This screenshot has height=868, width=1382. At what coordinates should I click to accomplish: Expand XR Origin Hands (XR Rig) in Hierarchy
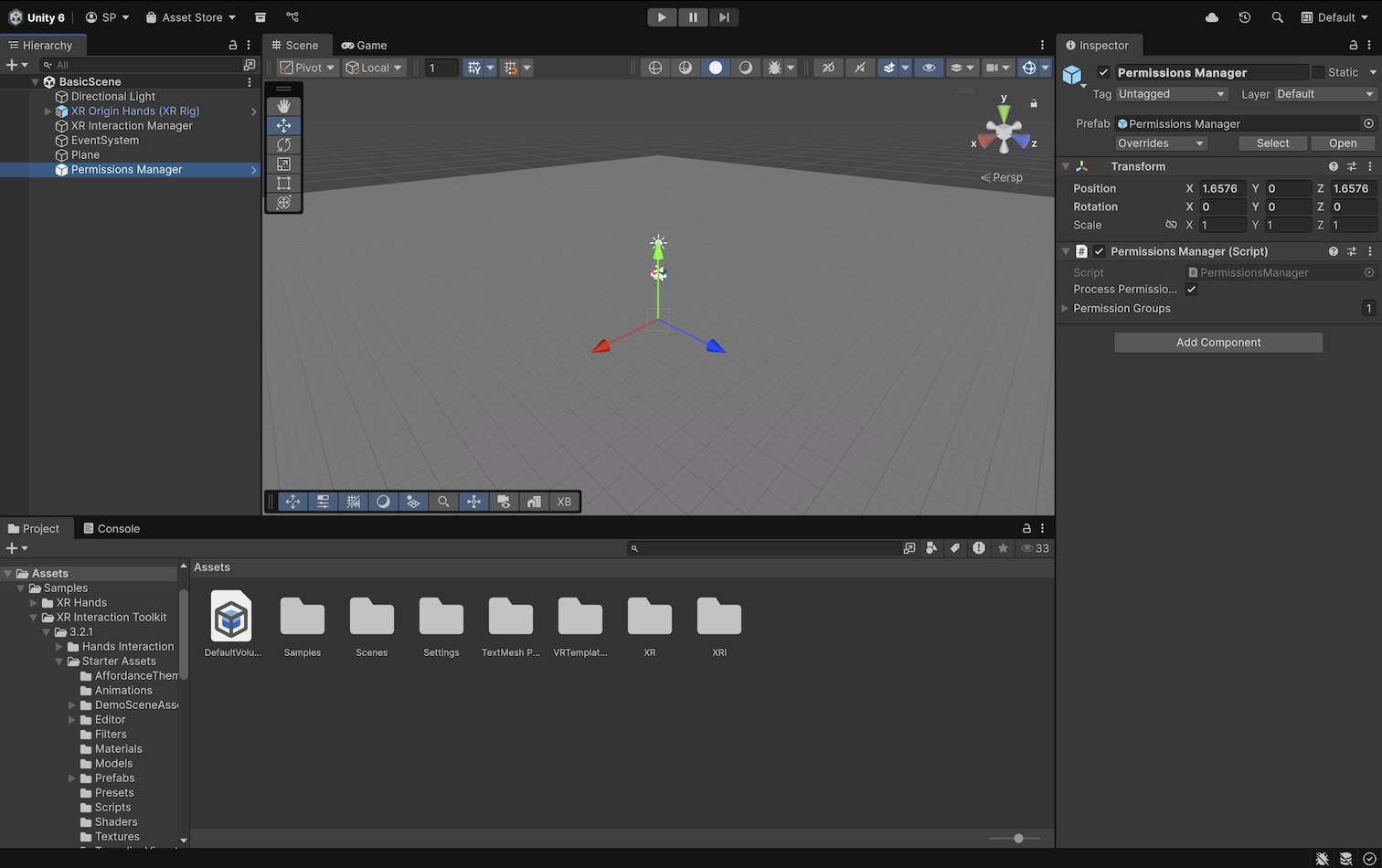(48, 111)
